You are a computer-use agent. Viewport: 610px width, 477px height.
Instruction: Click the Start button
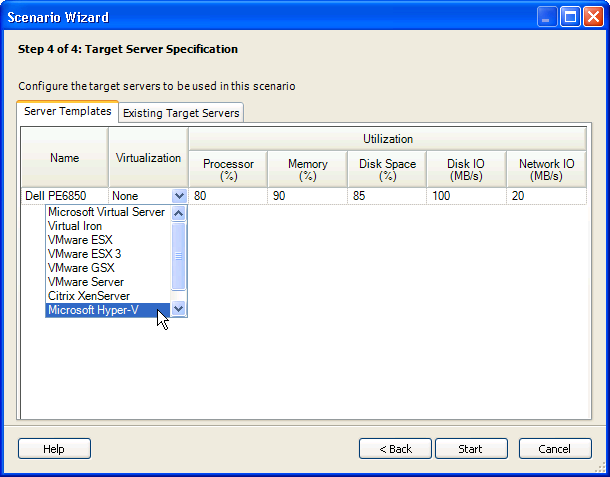coord(471,449)
